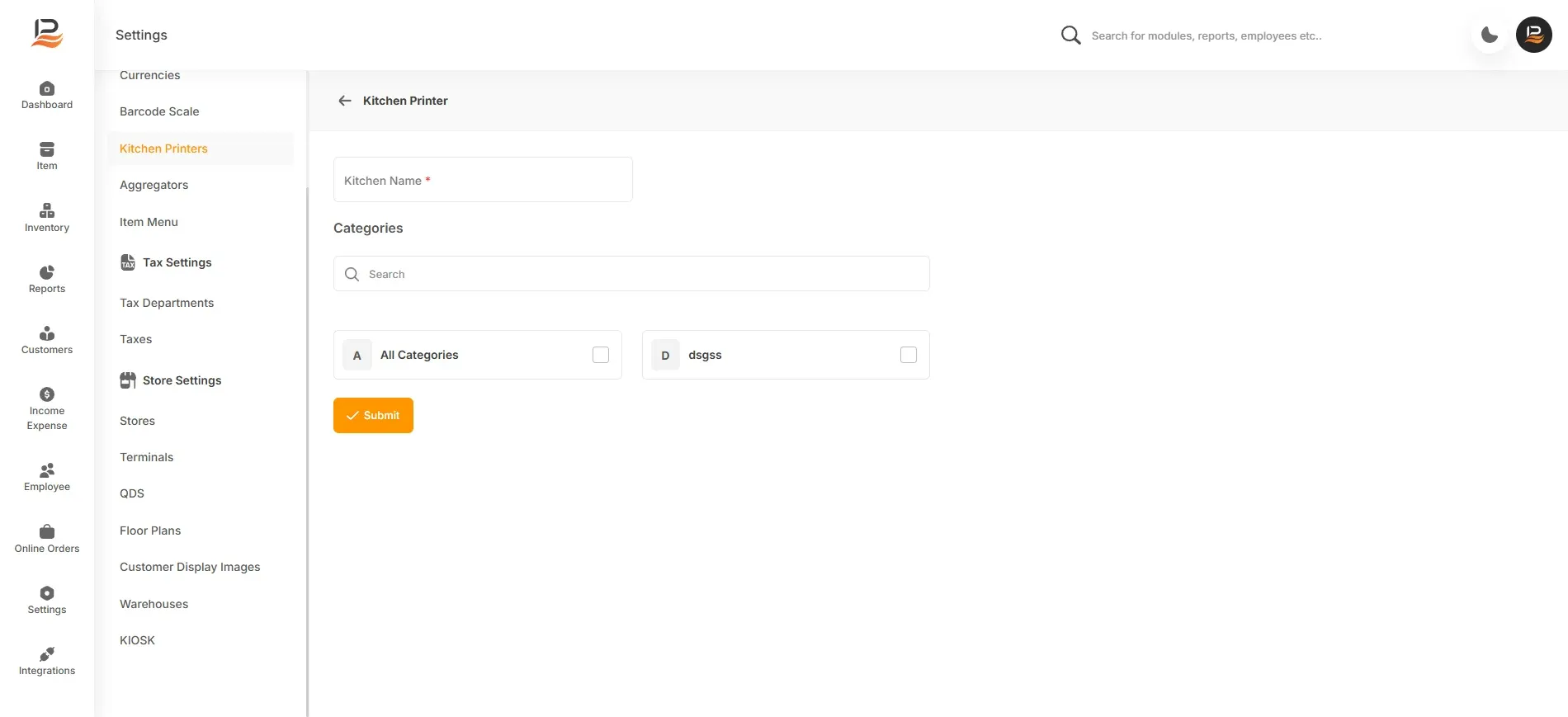Open Floor Plans settings
The height and width of the screenshot is (717, 1568).
click(x=150, y=531)
